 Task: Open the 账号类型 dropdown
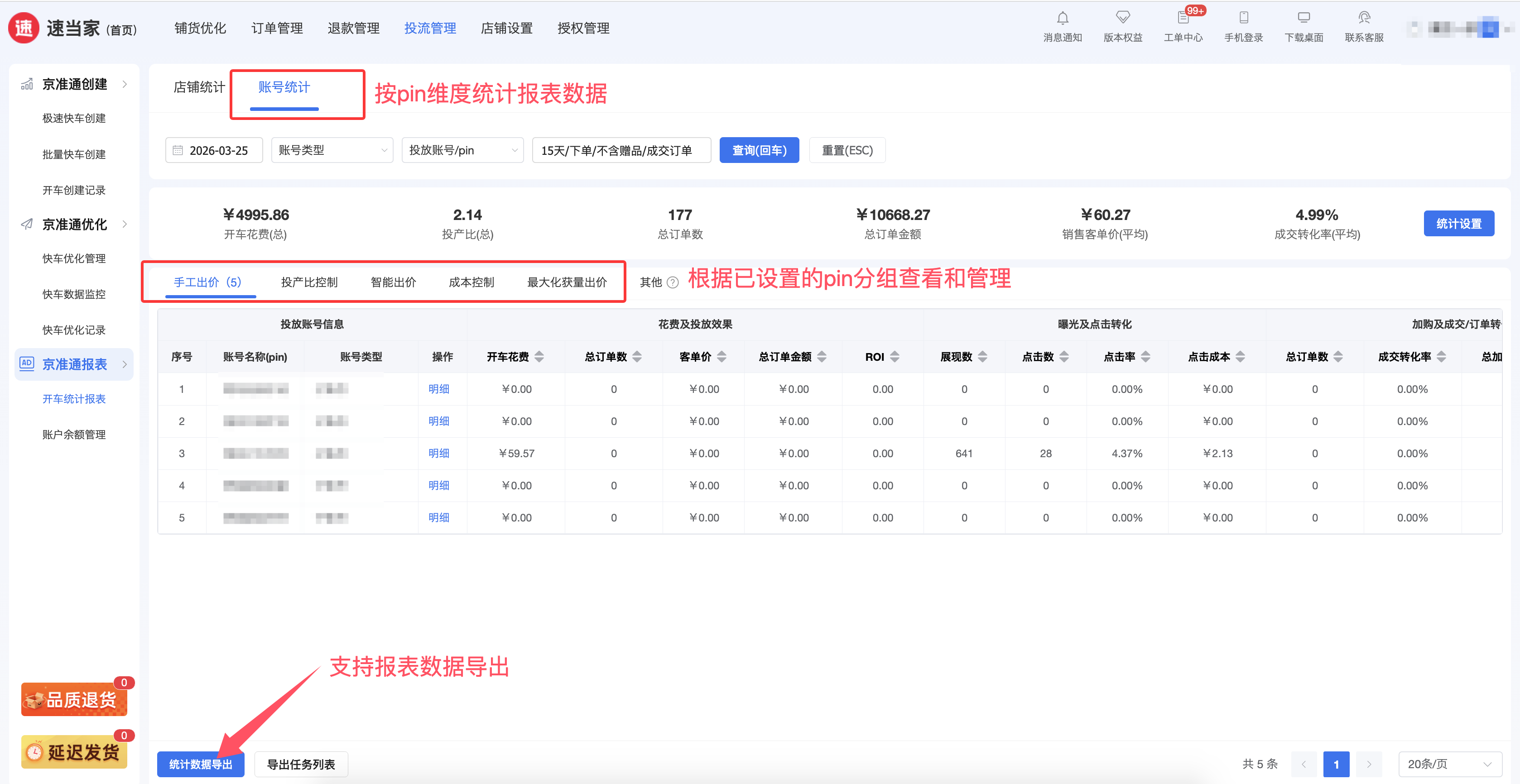point(332,150)
